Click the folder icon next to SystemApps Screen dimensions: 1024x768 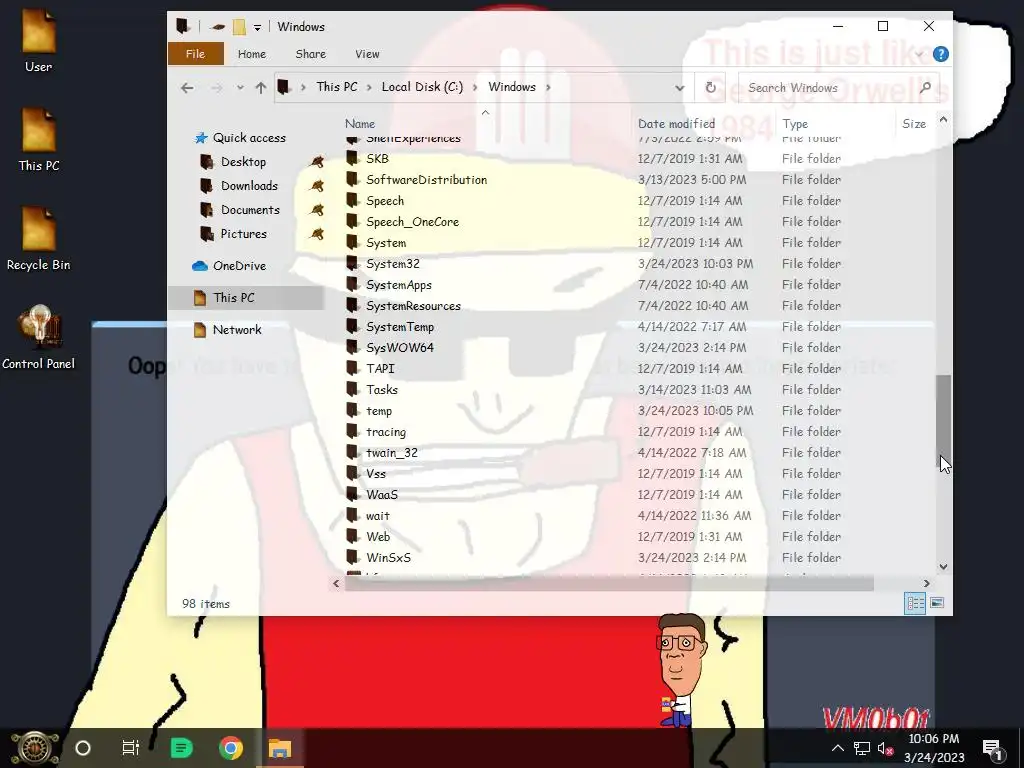[353, 285]
